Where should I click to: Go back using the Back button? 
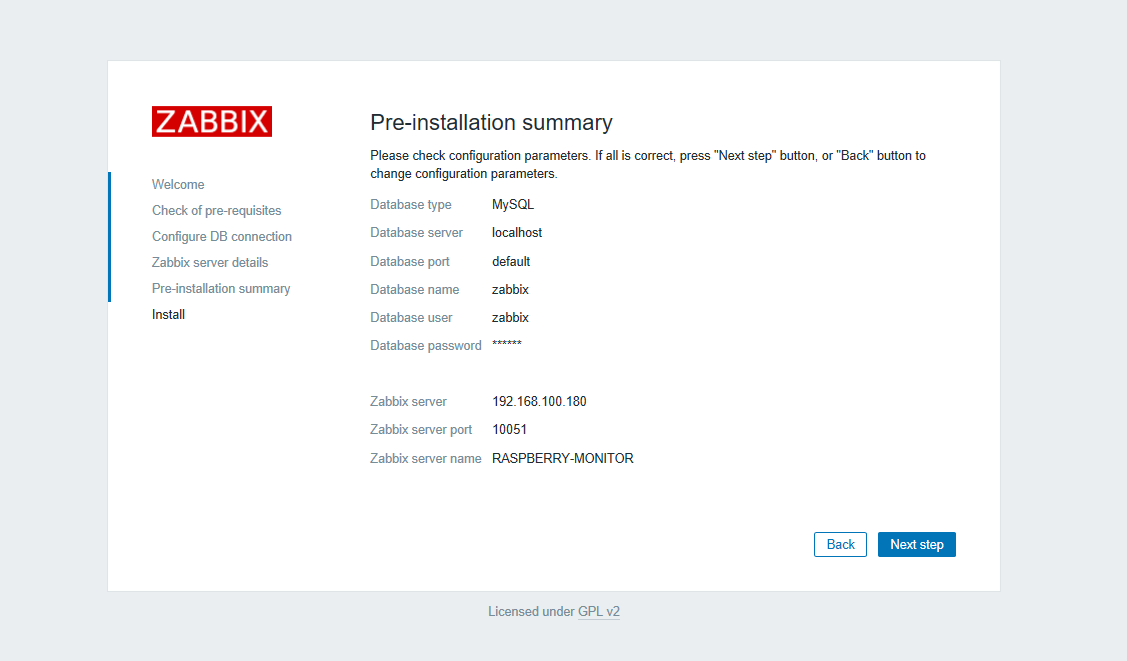(x=840, y=544)
